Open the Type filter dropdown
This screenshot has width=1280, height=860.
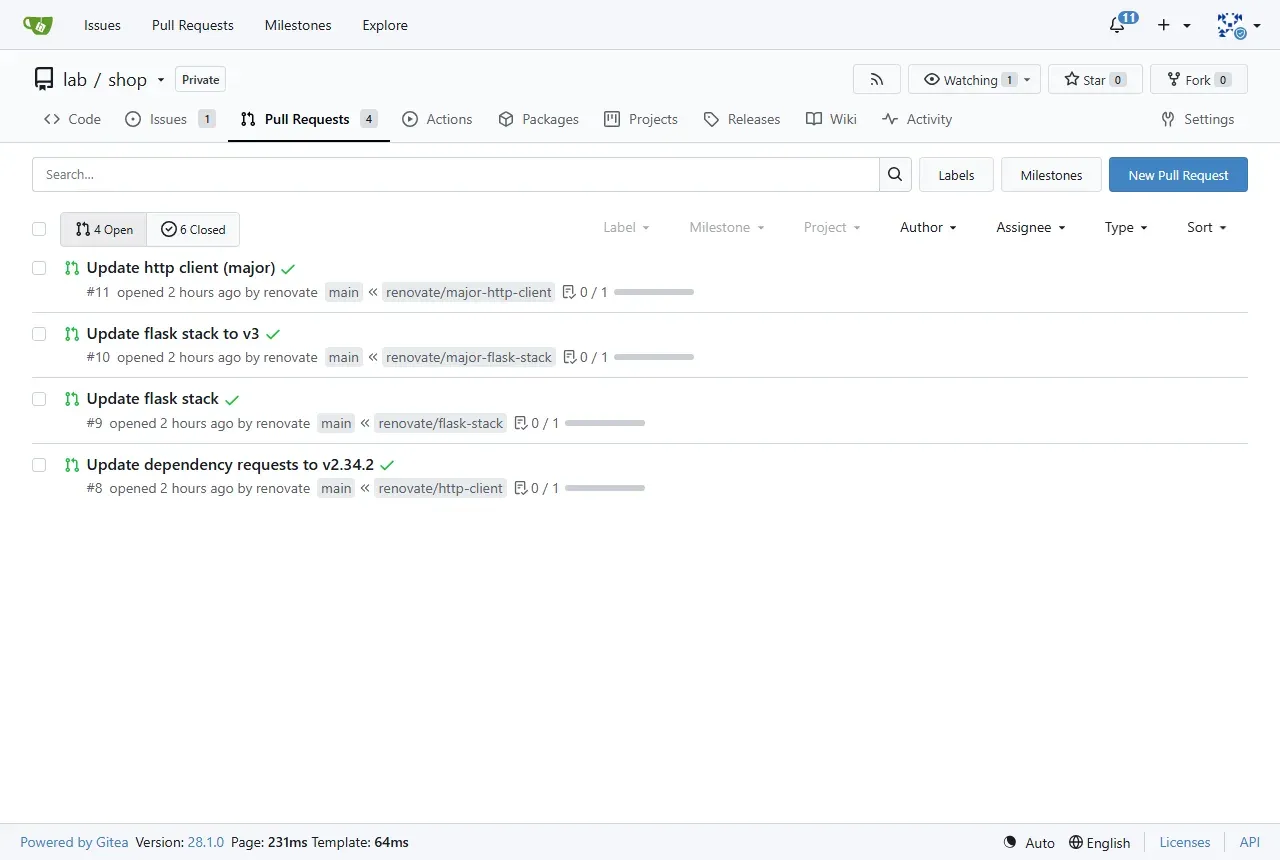(x=1126, y=228)
